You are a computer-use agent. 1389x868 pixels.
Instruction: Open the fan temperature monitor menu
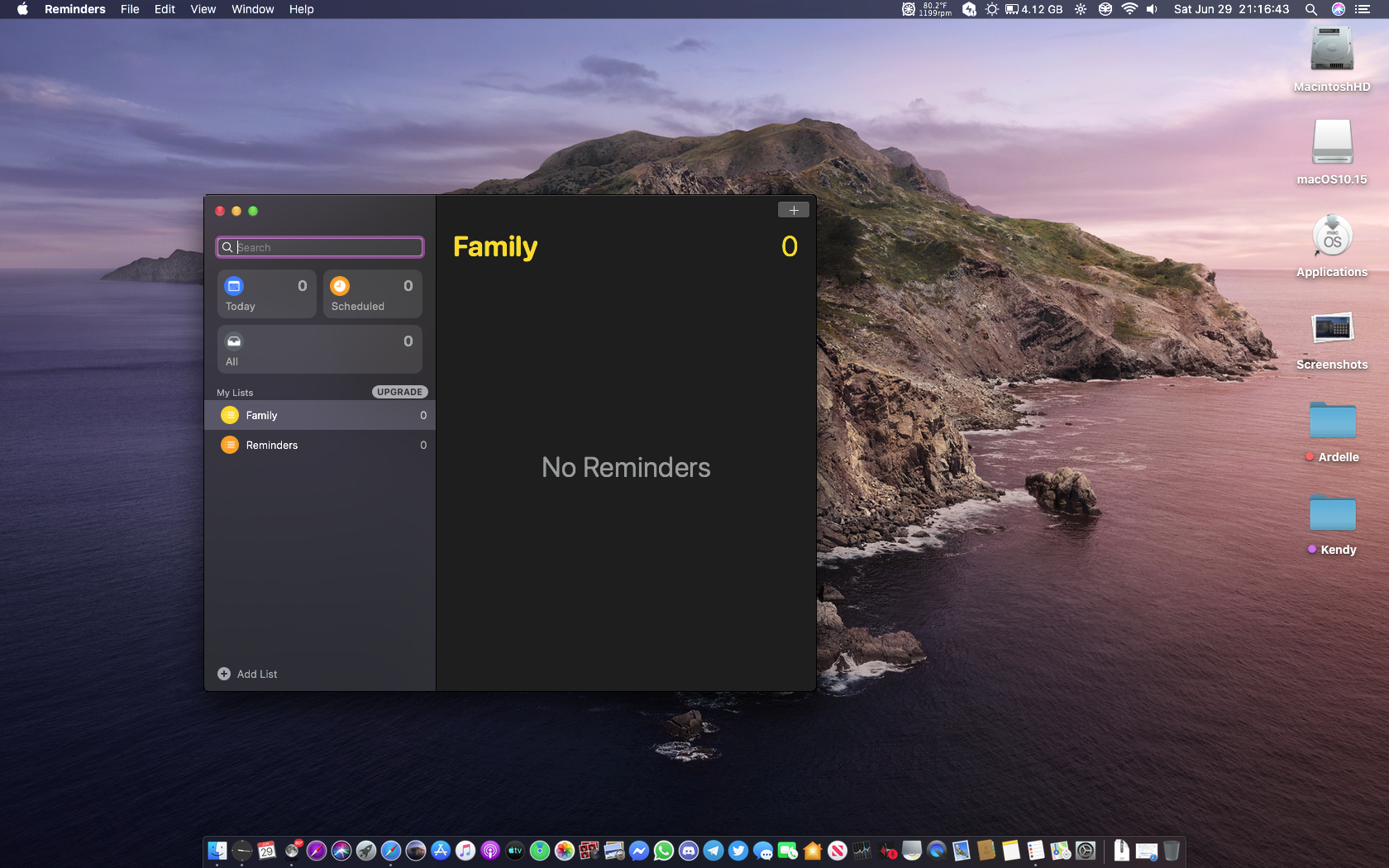tap(927, 9)
